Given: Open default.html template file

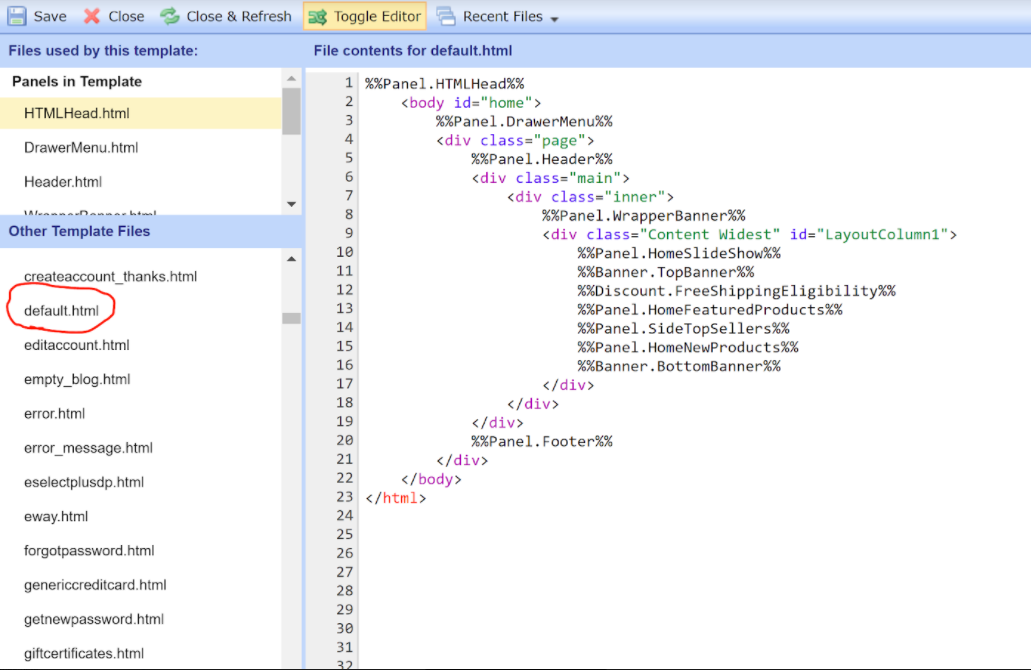Looking at the screenshot, I should click(61, 310).
